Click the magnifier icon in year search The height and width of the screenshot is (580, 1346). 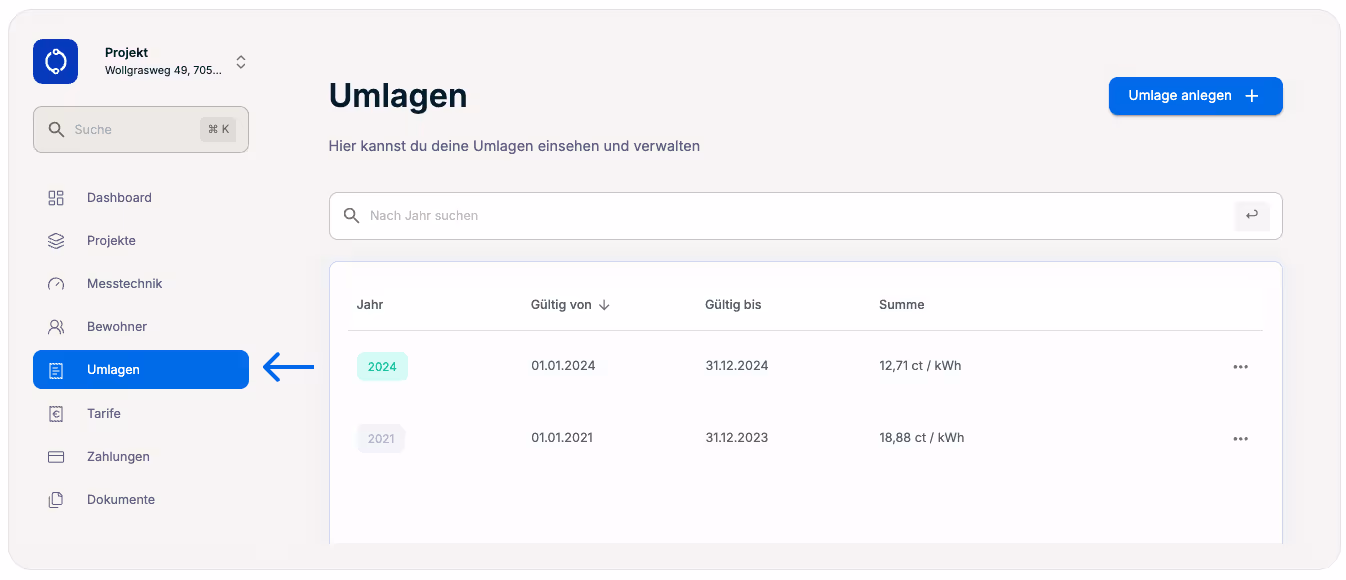(351, 216)
